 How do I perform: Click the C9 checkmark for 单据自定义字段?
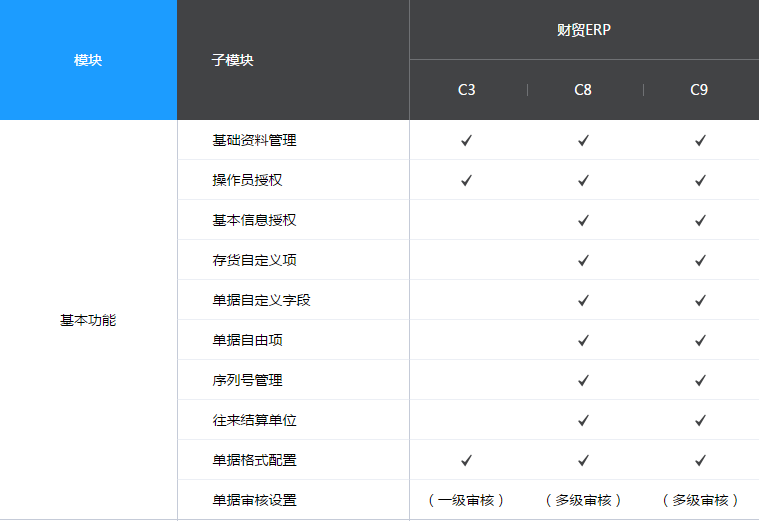coord(700,300)
